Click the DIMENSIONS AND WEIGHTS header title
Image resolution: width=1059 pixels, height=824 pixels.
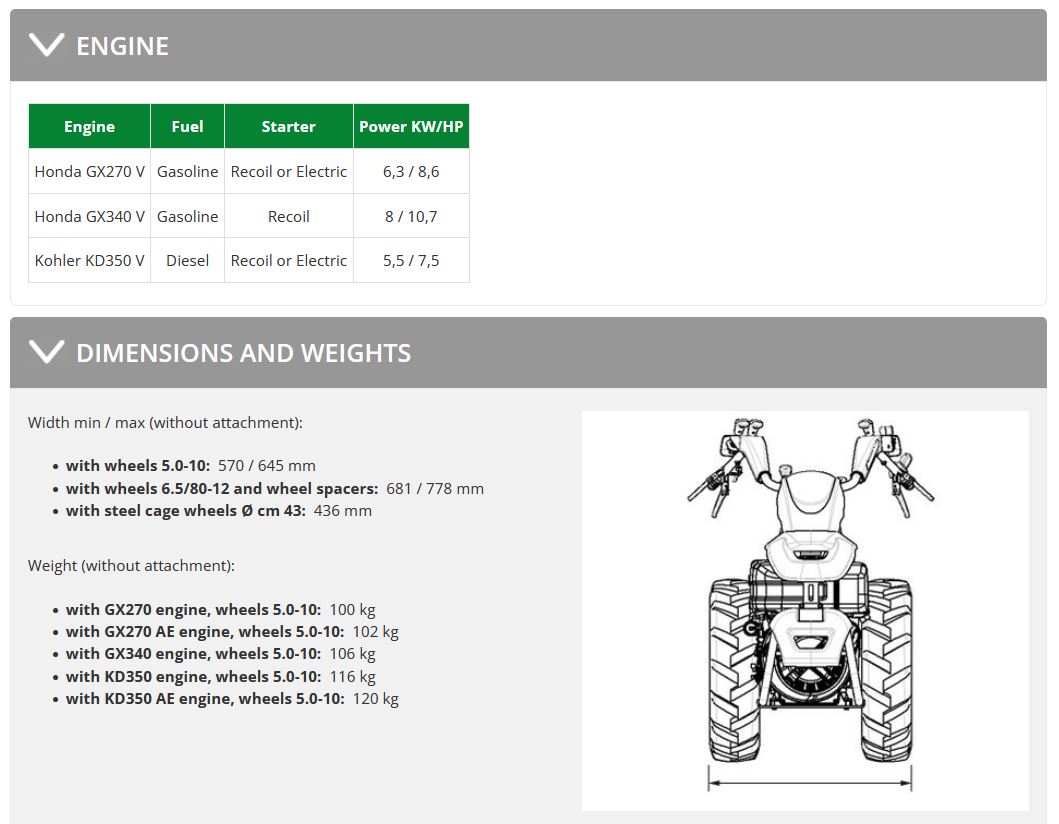(243, 353)
